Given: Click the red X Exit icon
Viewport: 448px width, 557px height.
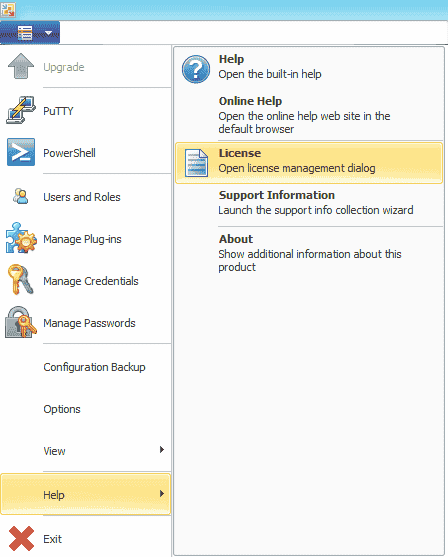Looking at the screenshot, I should (21, 538).
